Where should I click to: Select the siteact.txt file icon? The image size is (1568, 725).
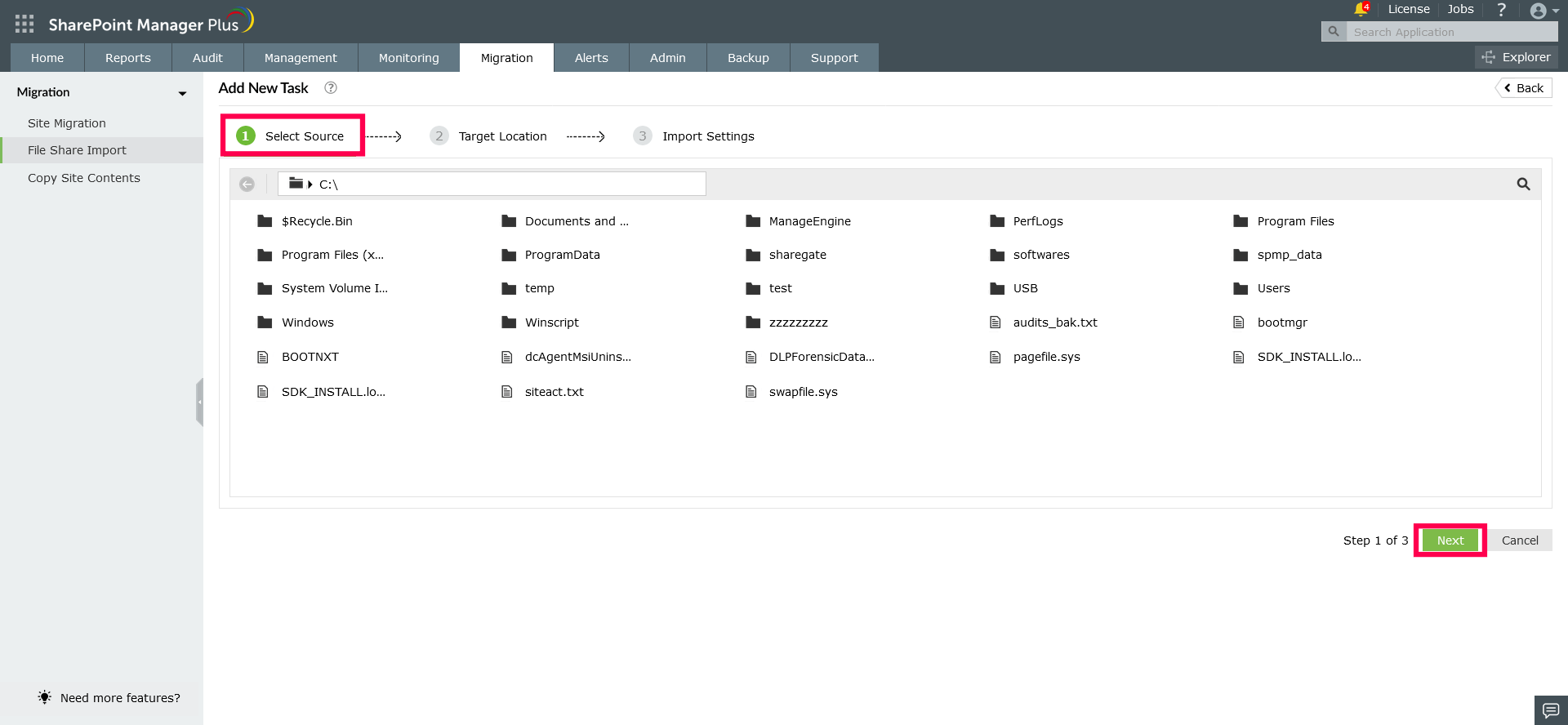pos(507,392)
